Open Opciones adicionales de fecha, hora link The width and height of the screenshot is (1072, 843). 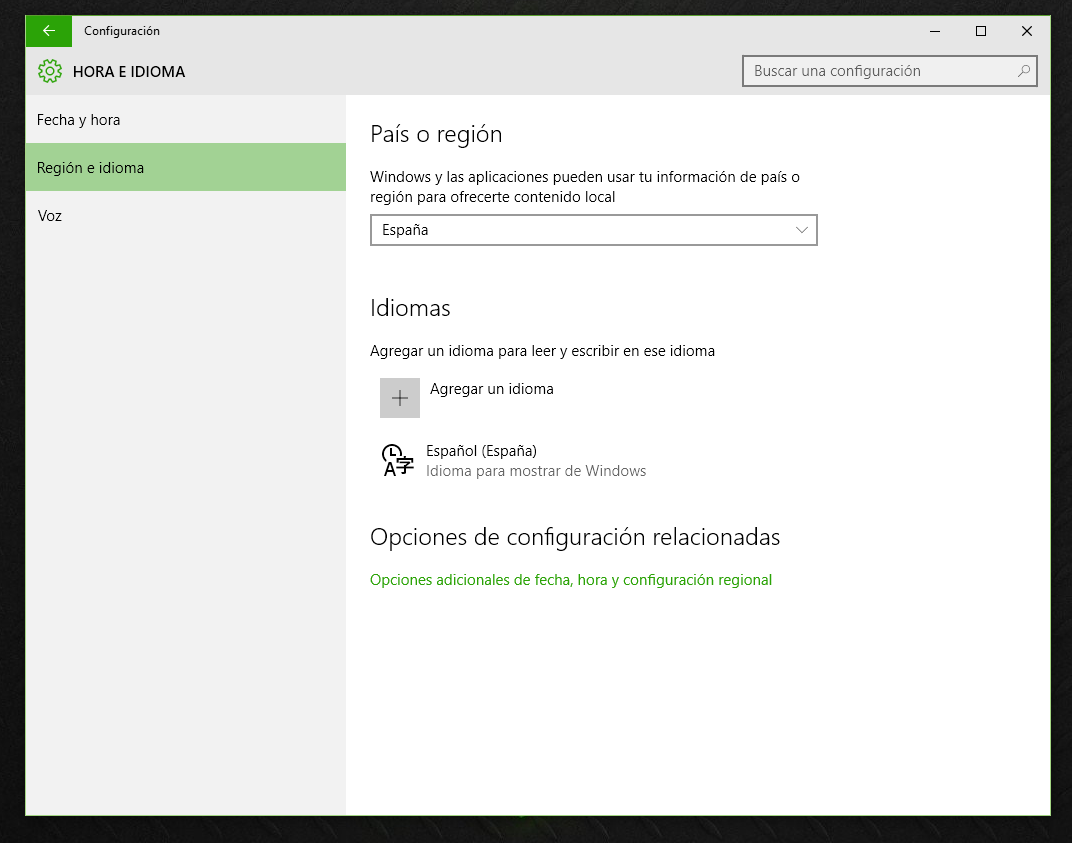(x=571, y=580)
